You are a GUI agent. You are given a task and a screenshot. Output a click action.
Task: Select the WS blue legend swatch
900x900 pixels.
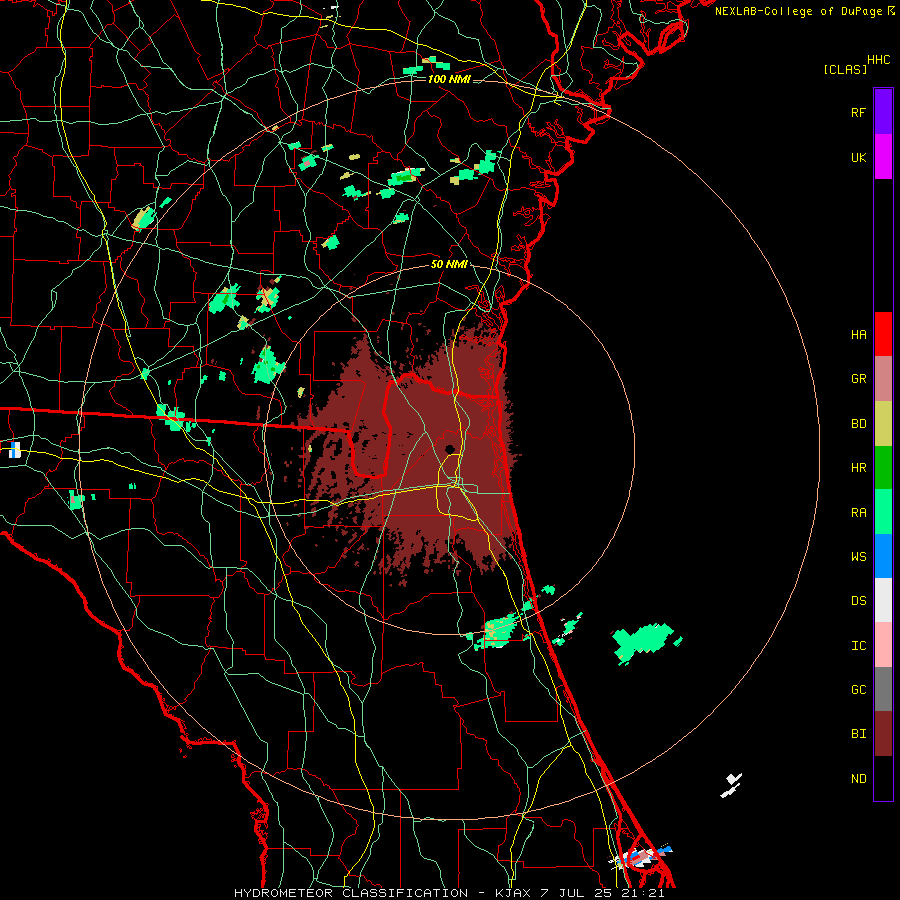[883, 556]
